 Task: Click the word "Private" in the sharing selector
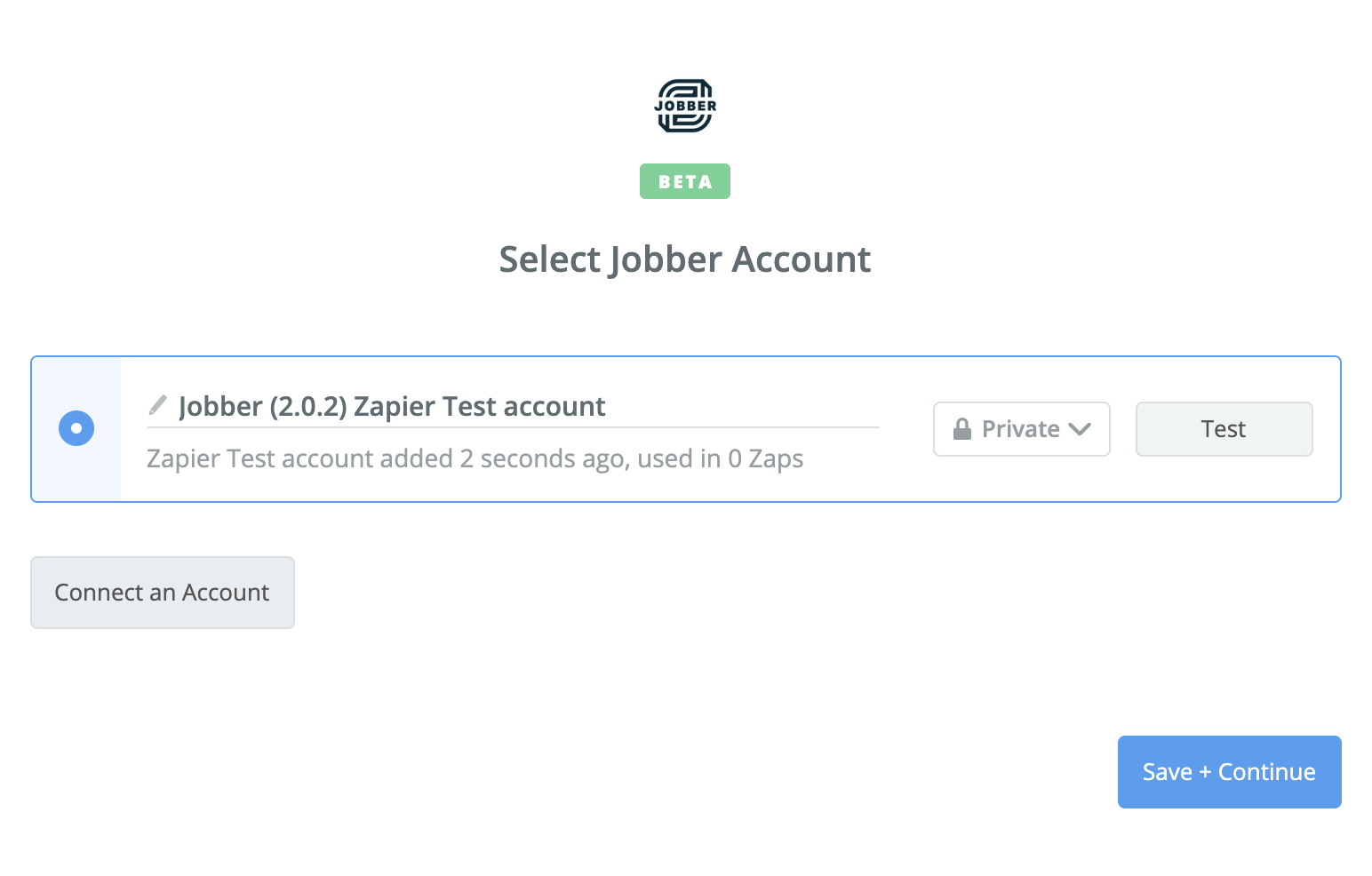click(1020, 429)
